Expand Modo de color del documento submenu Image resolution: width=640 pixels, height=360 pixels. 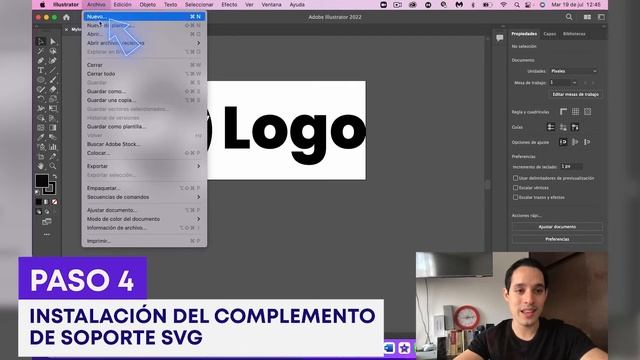click(x=144, y=219)
